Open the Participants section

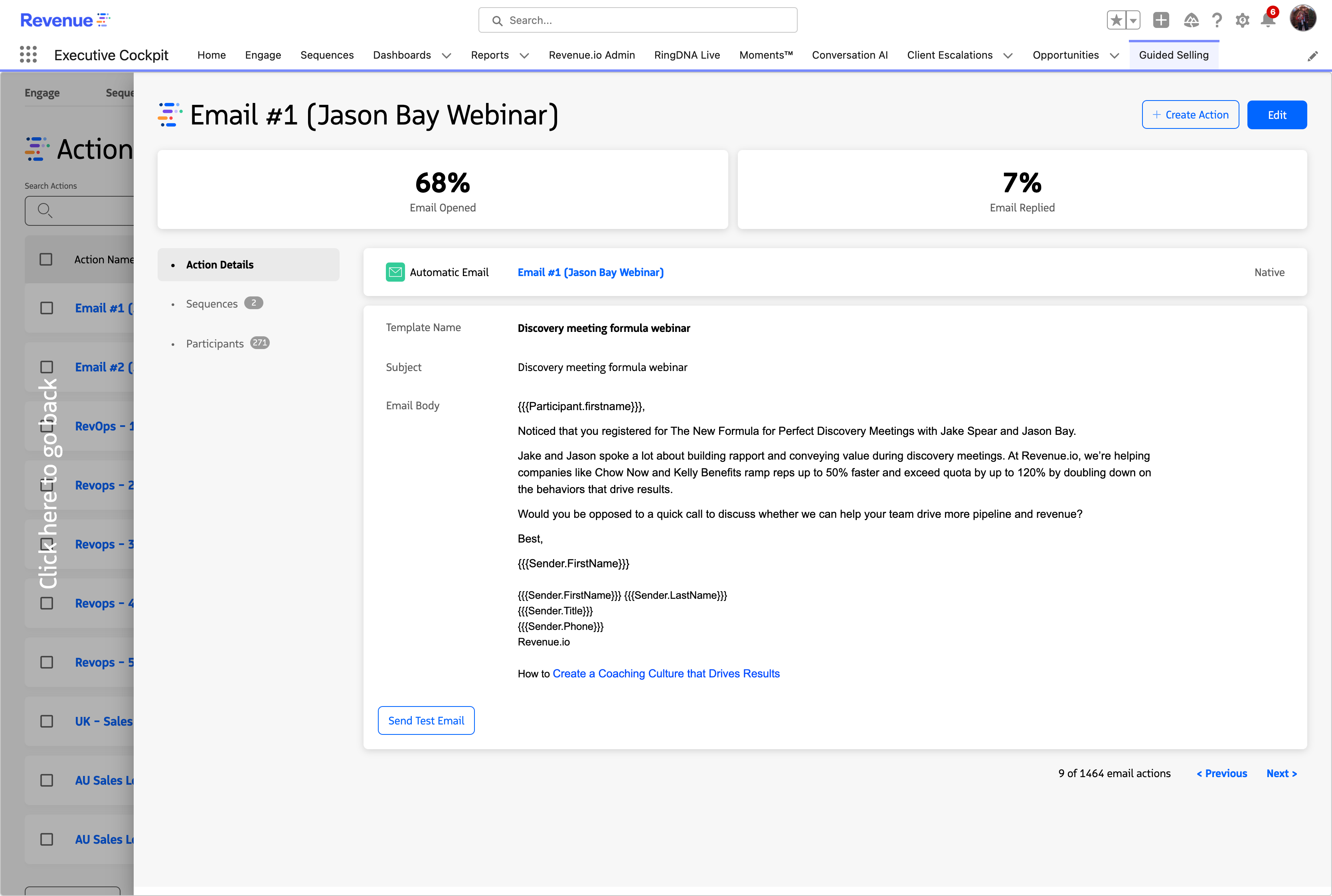tap(215, 343)
